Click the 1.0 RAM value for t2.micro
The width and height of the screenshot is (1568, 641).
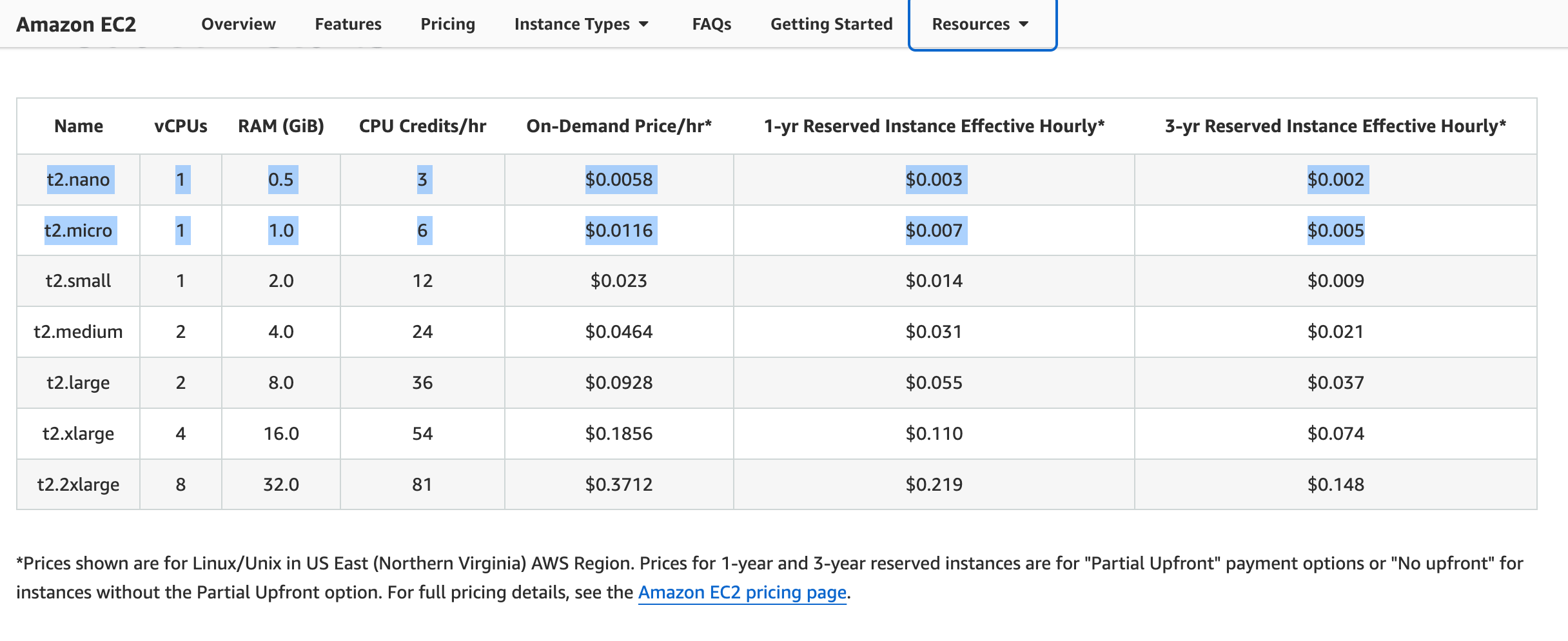click(x=281, y=230)
